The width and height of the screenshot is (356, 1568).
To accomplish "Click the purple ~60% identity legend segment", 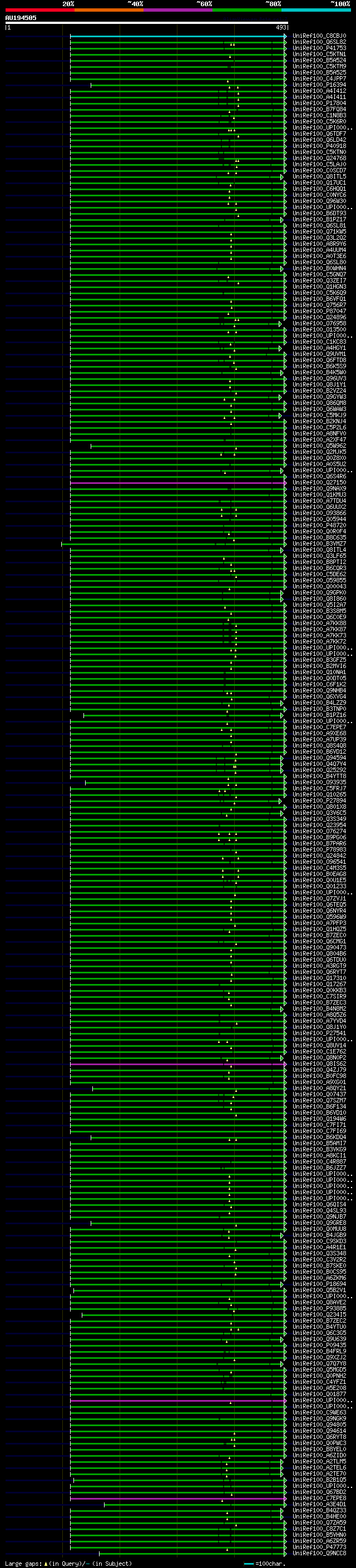I will pyautogui.click(x=179, y=10).
